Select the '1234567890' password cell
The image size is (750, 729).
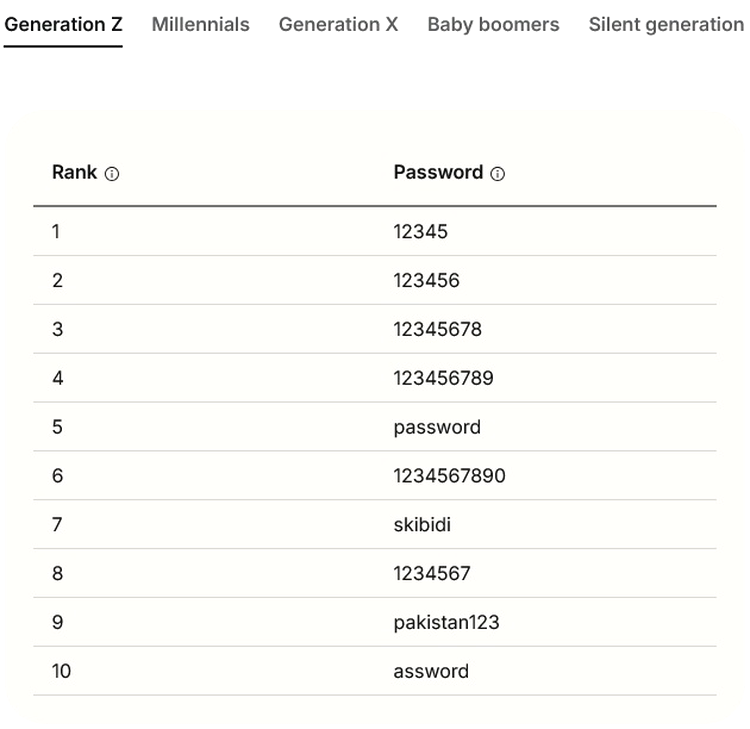[449, 476]
